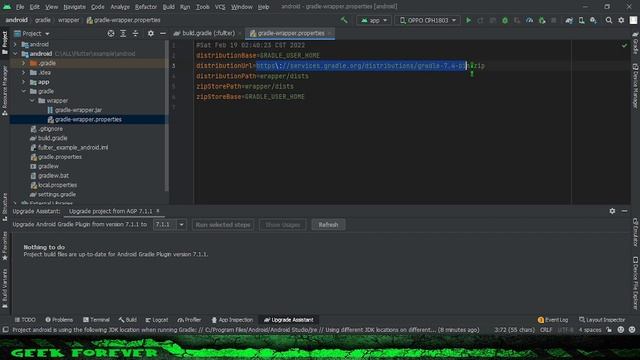Open the Refactor menu
Screen dimensions: 640x360
point(146,7)
